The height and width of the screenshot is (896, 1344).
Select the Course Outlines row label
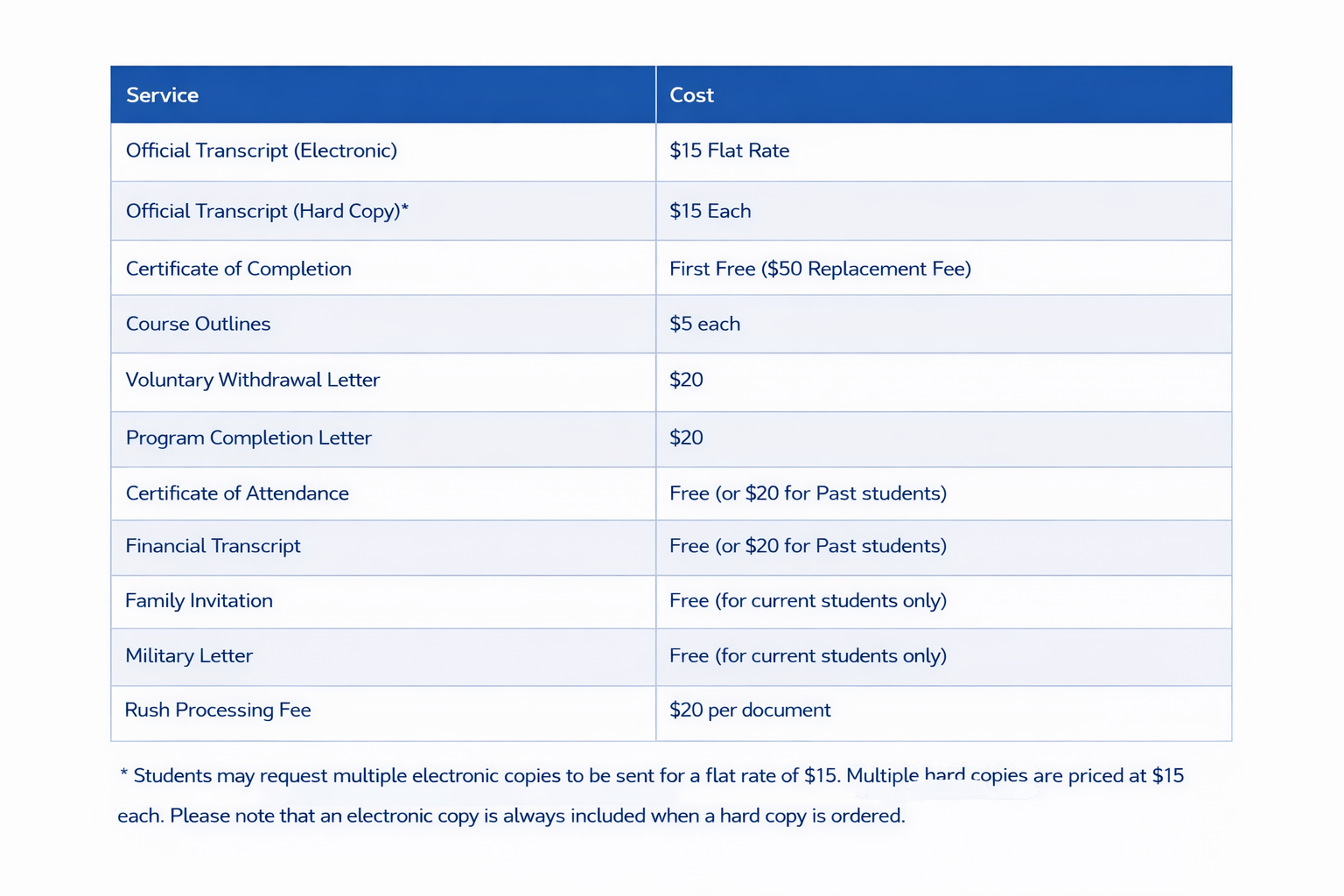[198, 324]
